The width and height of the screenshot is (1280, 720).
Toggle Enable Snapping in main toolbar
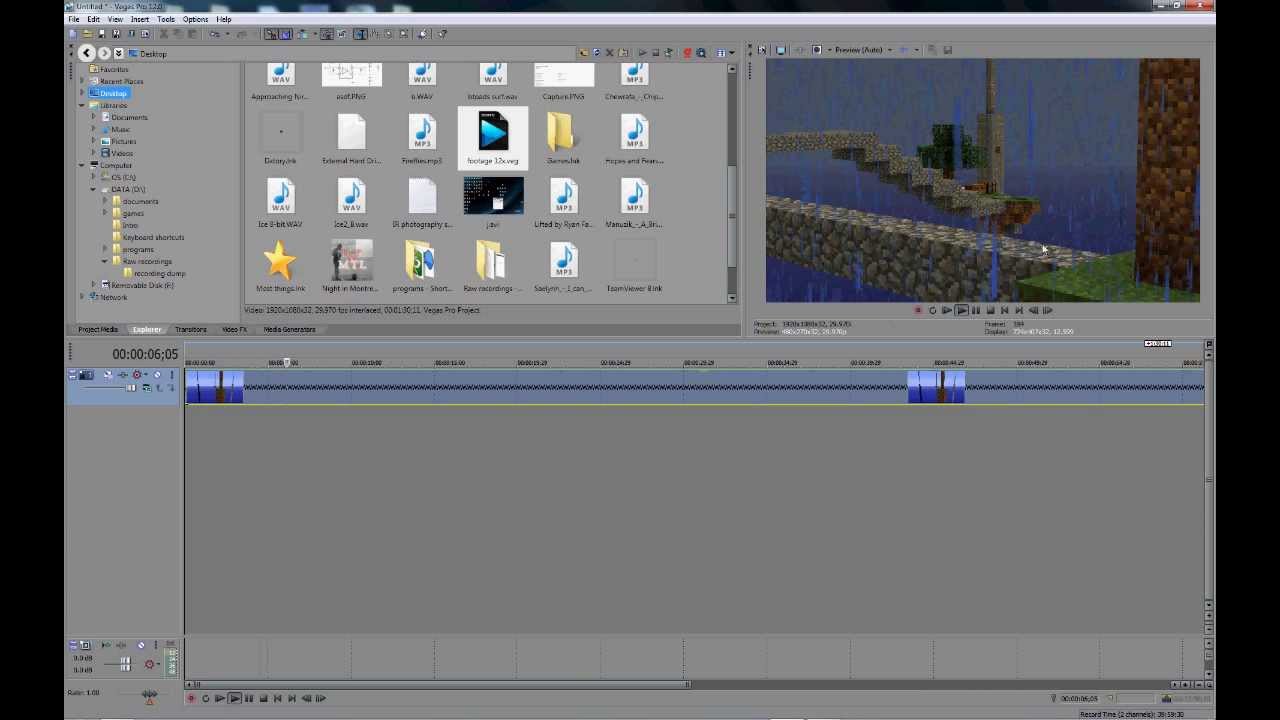pos(271,34)
